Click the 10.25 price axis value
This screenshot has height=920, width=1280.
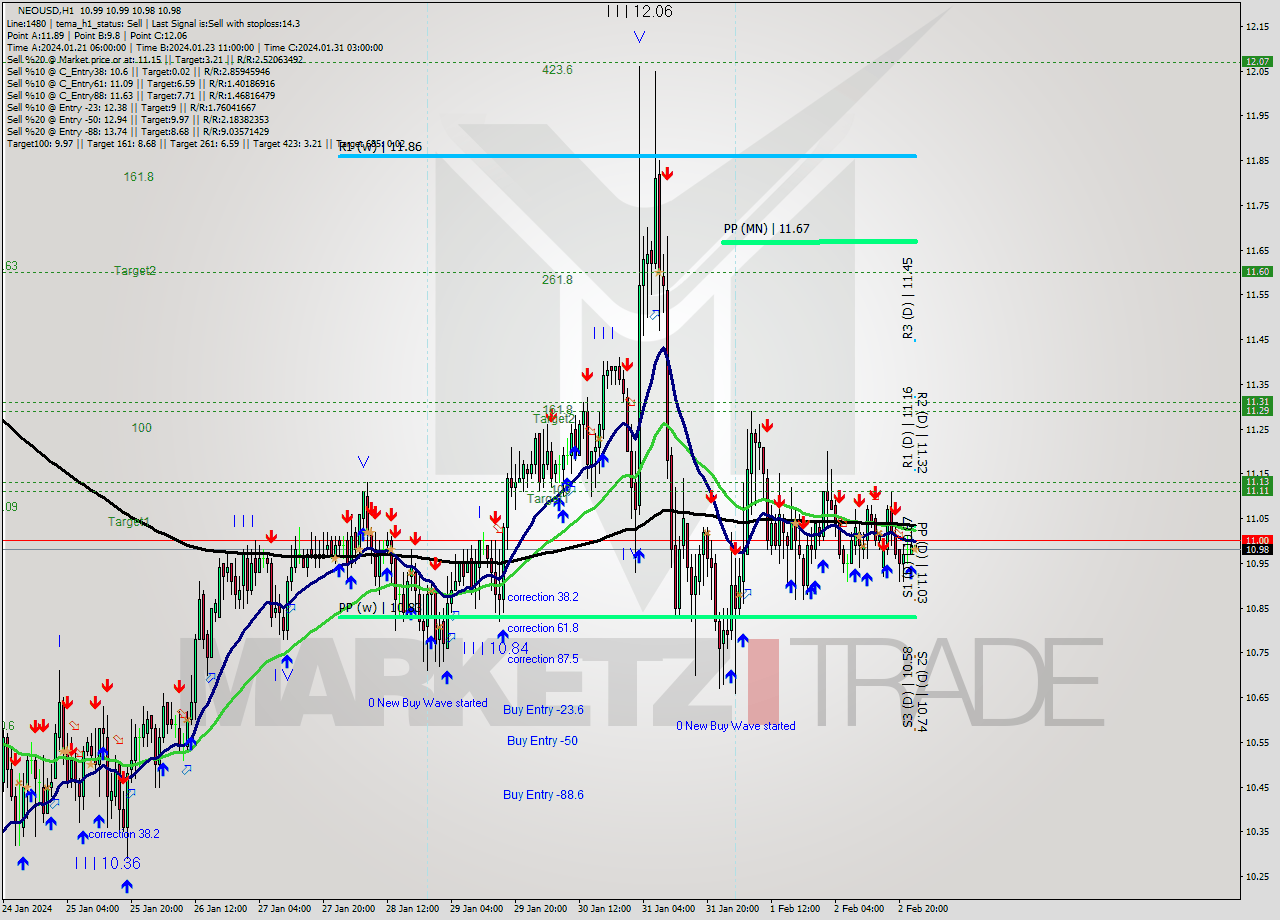tap(1257, 876)
